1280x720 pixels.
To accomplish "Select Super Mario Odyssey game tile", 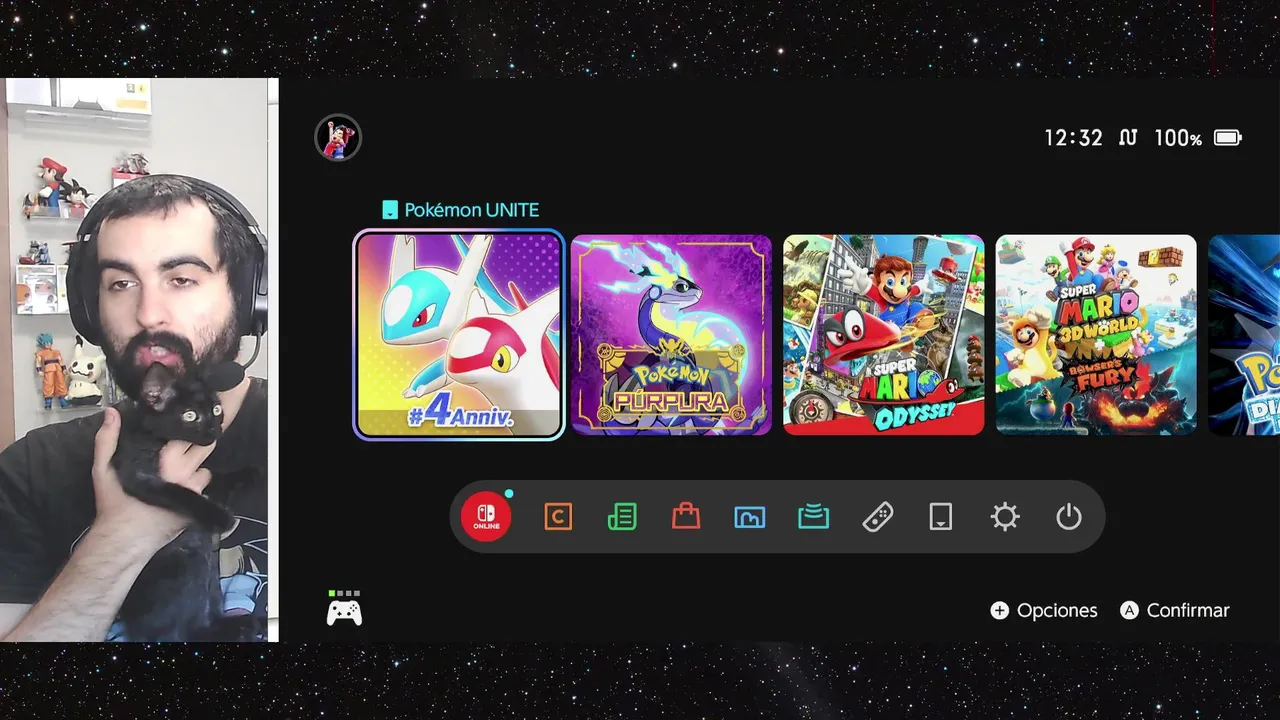I will pyautogui.click(x=884, y=335).
